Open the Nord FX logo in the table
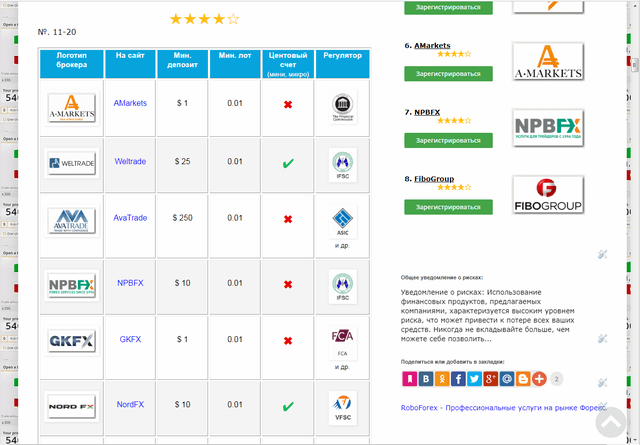The image size is (640, 445). click(x=71, y=406)
